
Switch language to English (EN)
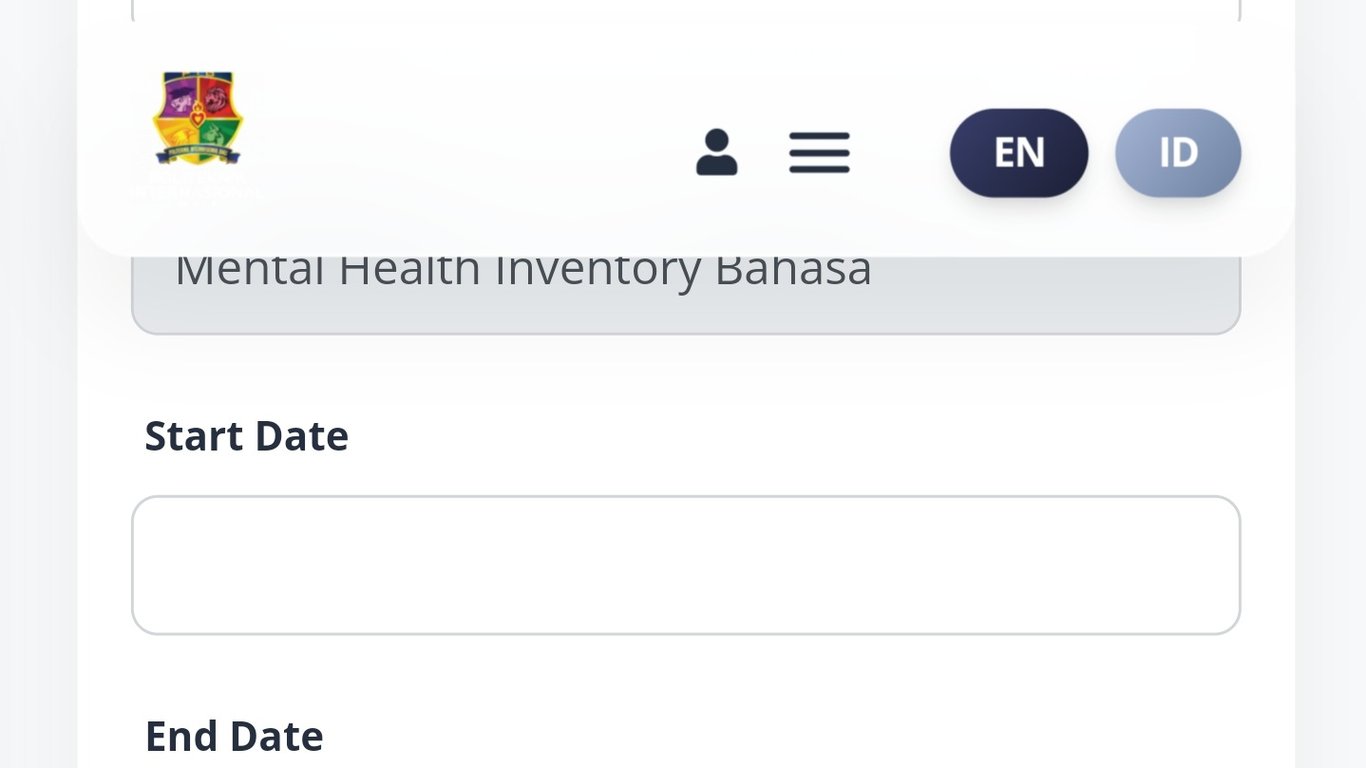click(1018, 153)
